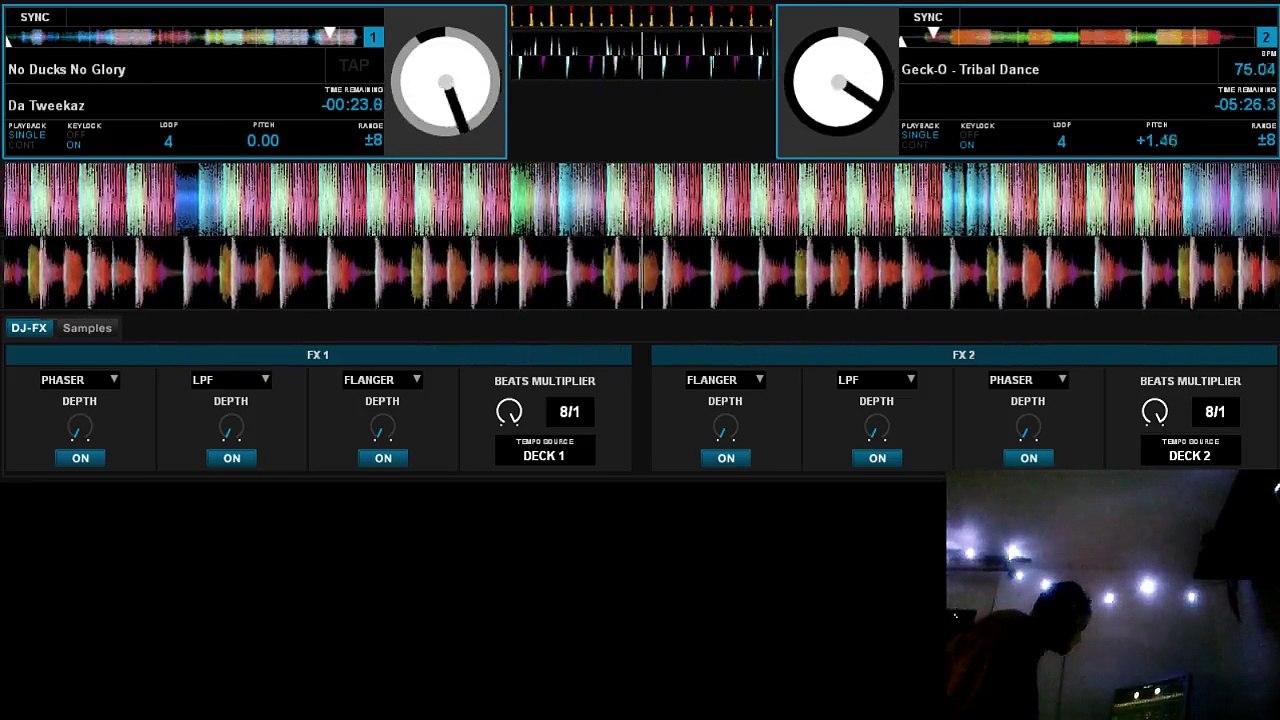Viewport: 1280px width, 720px height.
Task: Open the FX 1 Phaser effect dropdown
Action: (80, 380)
